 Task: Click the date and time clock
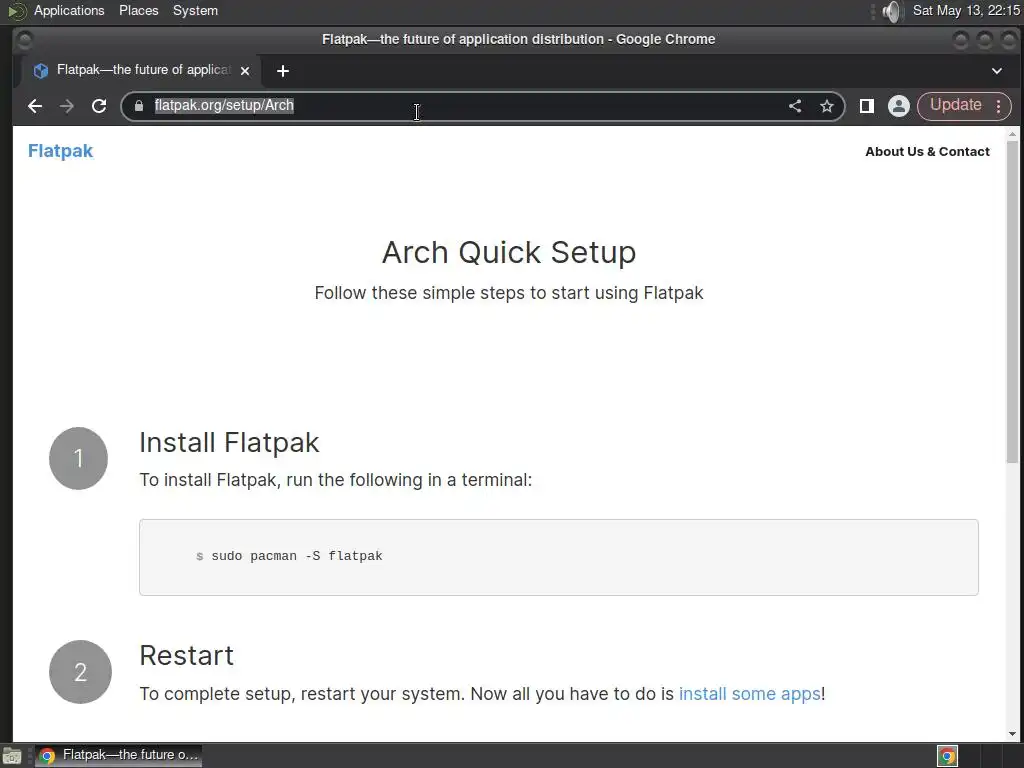pyautogui.click(x=966, y=10)
